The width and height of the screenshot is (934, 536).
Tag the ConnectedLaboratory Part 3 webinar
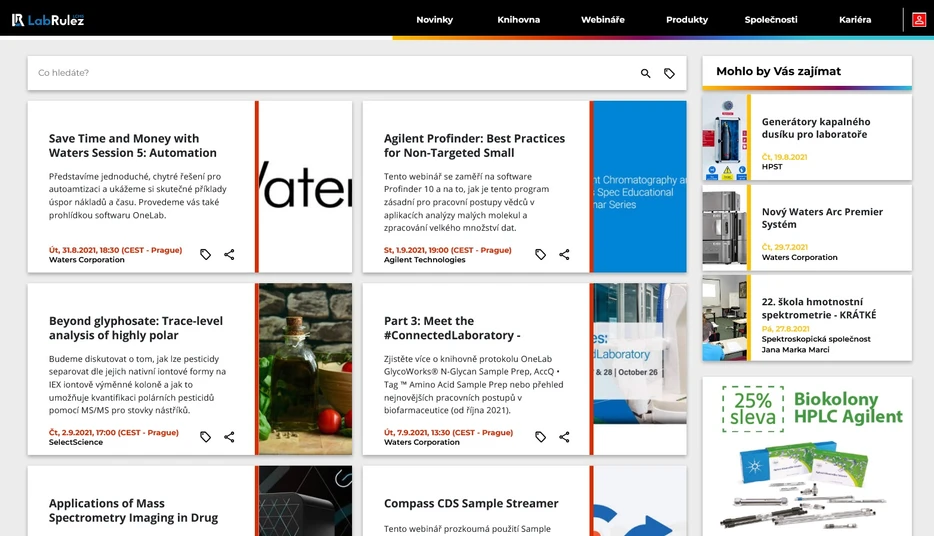click(x=540, y=437)
